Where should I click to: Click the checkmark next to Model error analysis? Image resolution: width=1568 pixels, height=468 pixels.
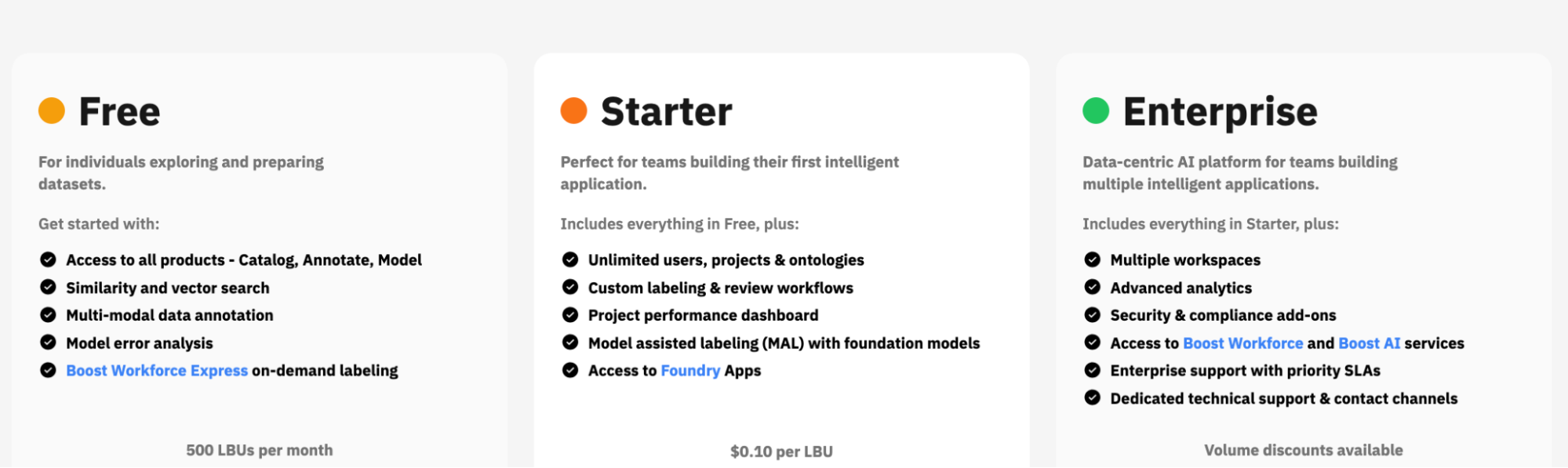(49, 343)
